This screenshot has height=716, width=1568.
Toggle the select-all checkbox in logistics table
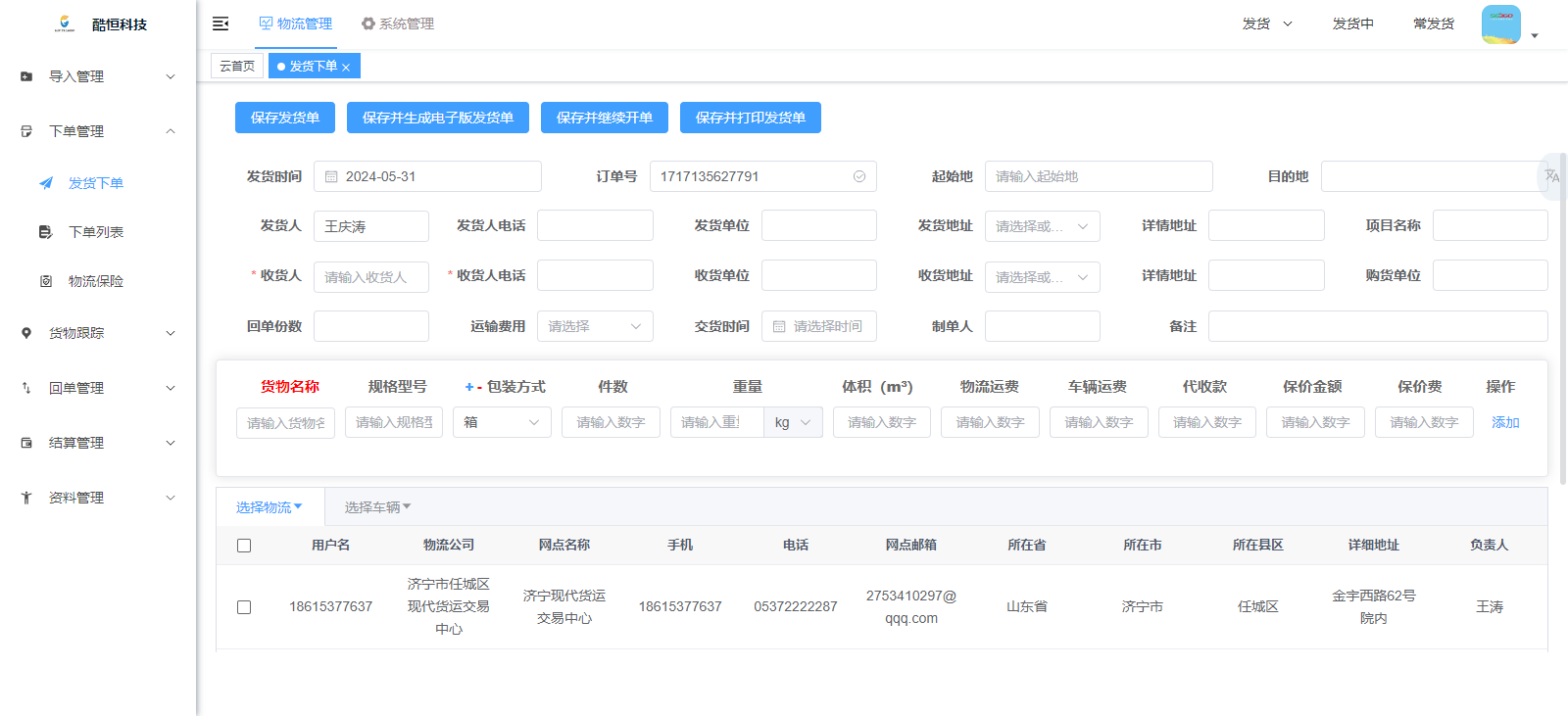tap(244, 546)
